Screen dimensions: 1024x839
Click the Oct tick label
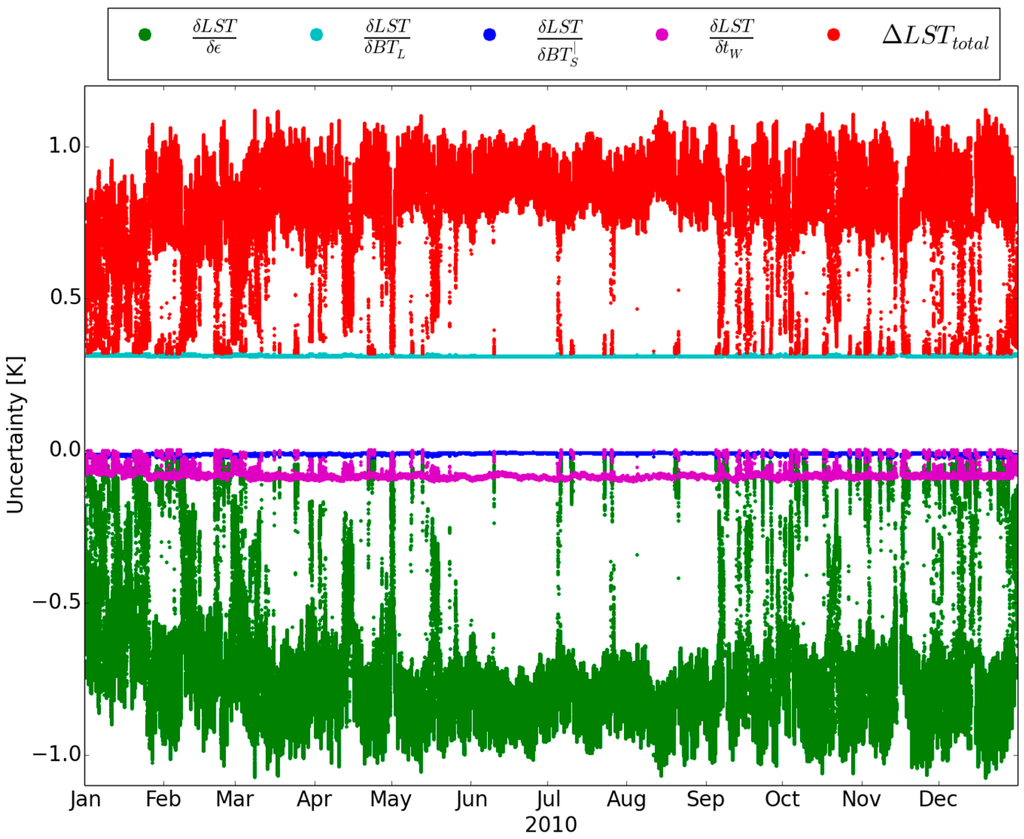[x=782, y=800]
